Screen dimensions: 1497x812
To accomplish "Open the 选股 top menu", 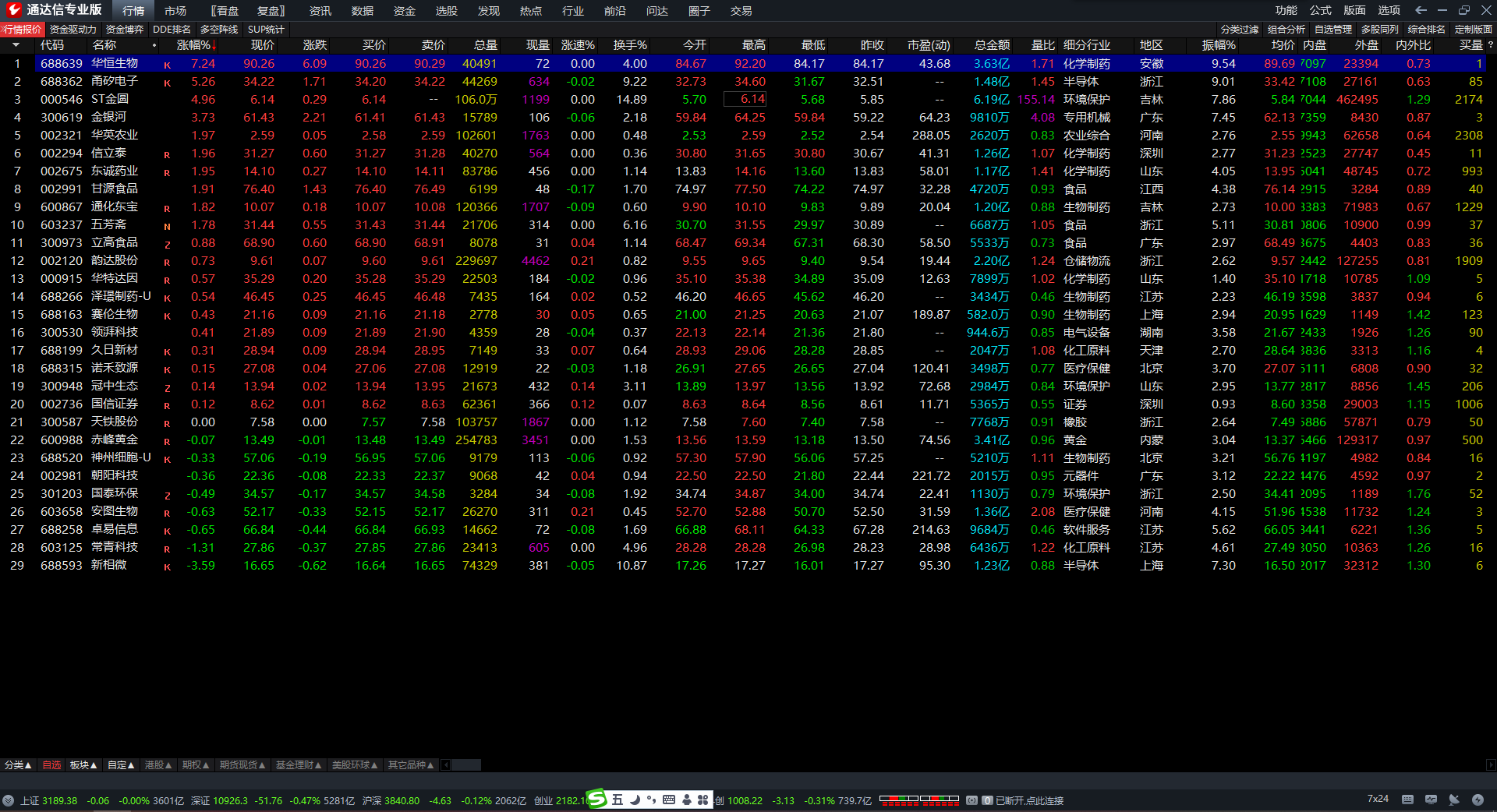I will (447, 11).
